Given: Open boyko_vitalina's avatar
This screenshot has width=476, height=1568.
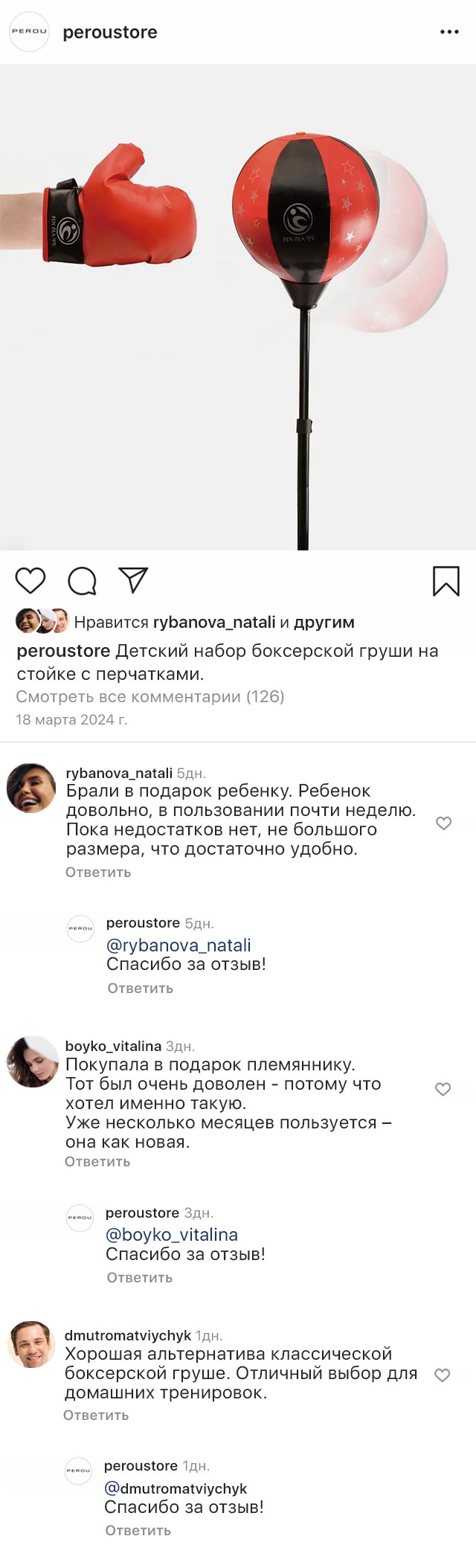Looking at the screenshot, I should pos(32,1061).
